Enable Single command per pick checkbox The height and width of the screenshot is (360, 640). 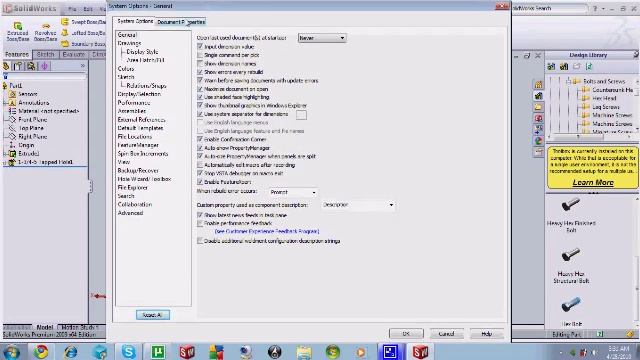pyautogui.click(x=200, y=55)
